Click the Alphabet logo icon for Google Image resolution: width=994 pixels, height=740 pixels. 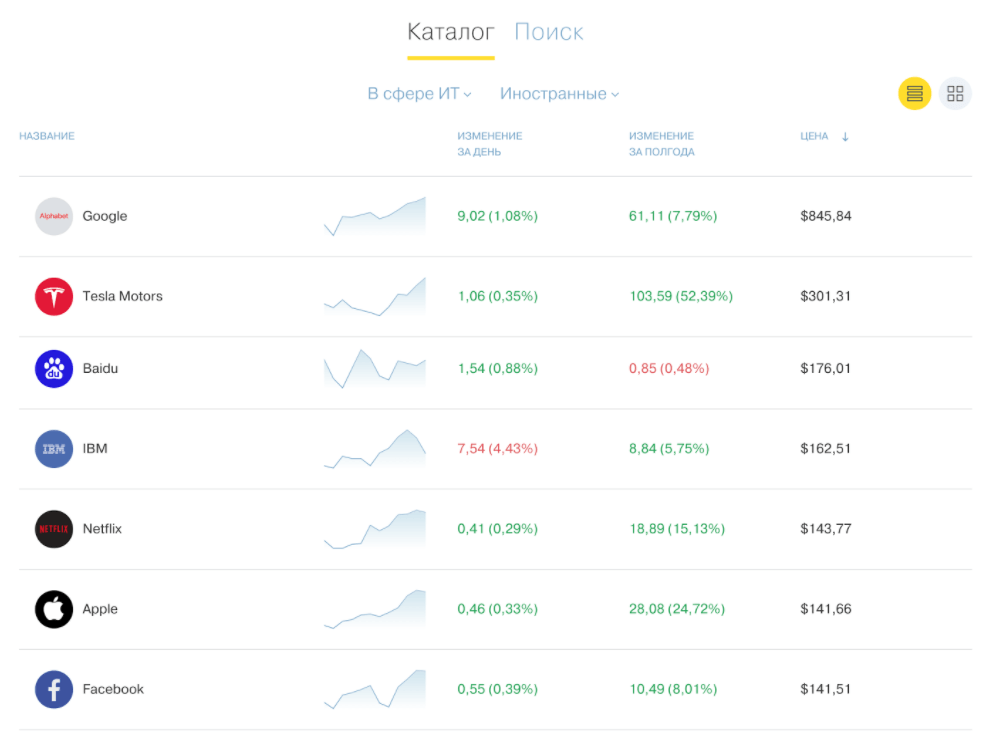(54, 216)
